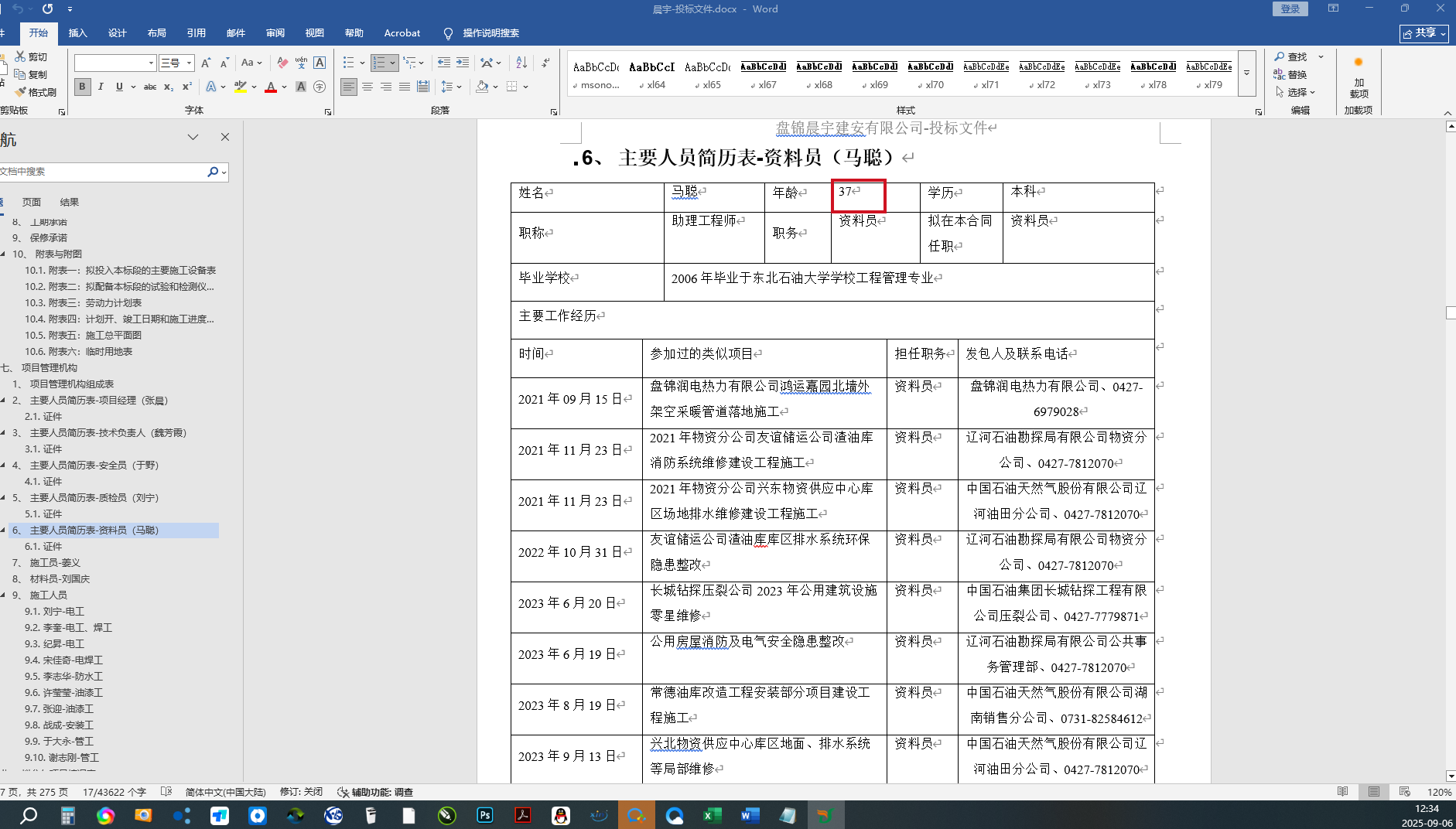
Task: Open Photoshop from the taskbar
Action: (x=485, y=815)
